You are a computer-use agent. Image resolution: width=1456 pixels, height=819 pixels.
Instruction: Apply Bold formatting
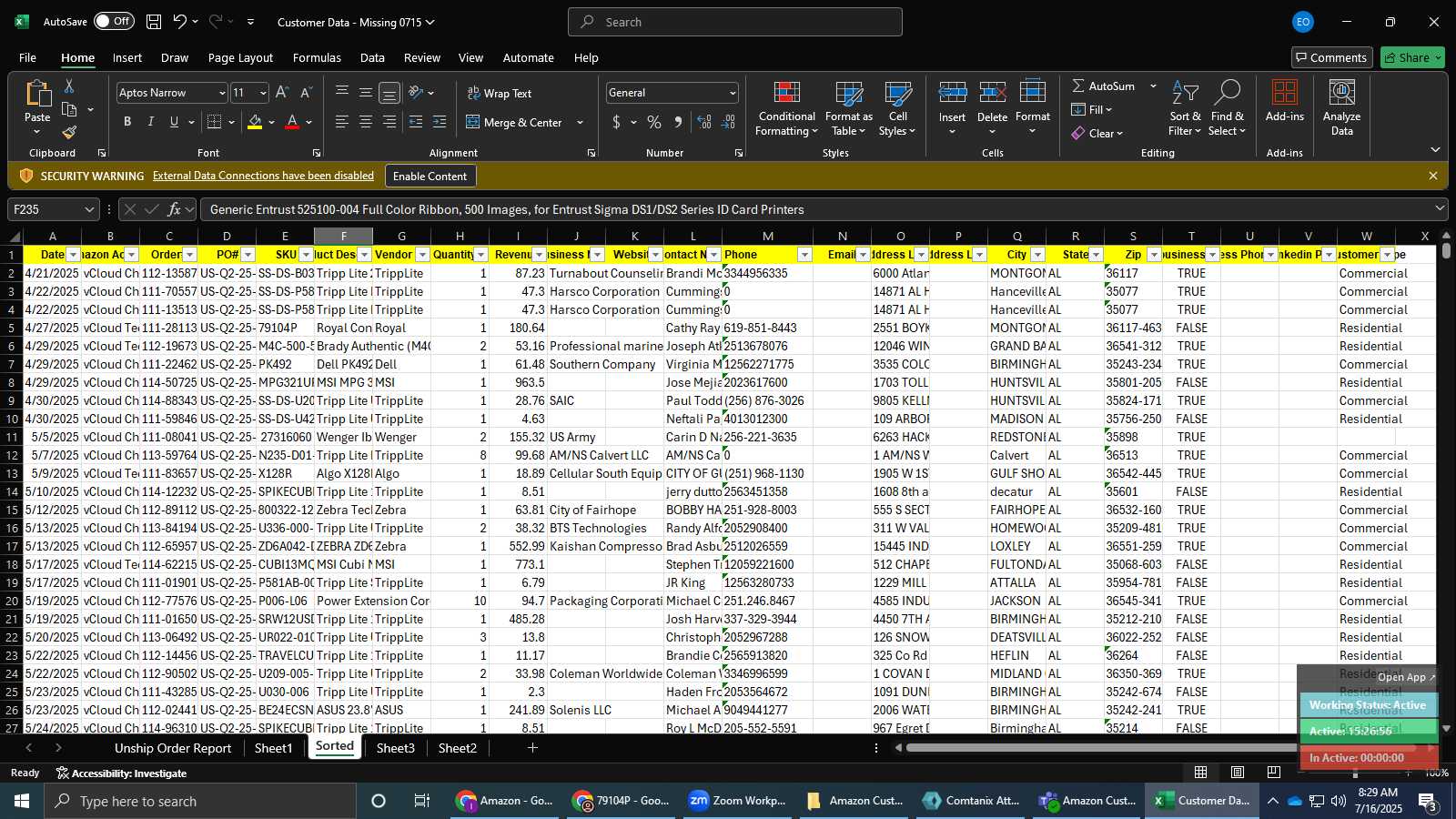[127, 122]
